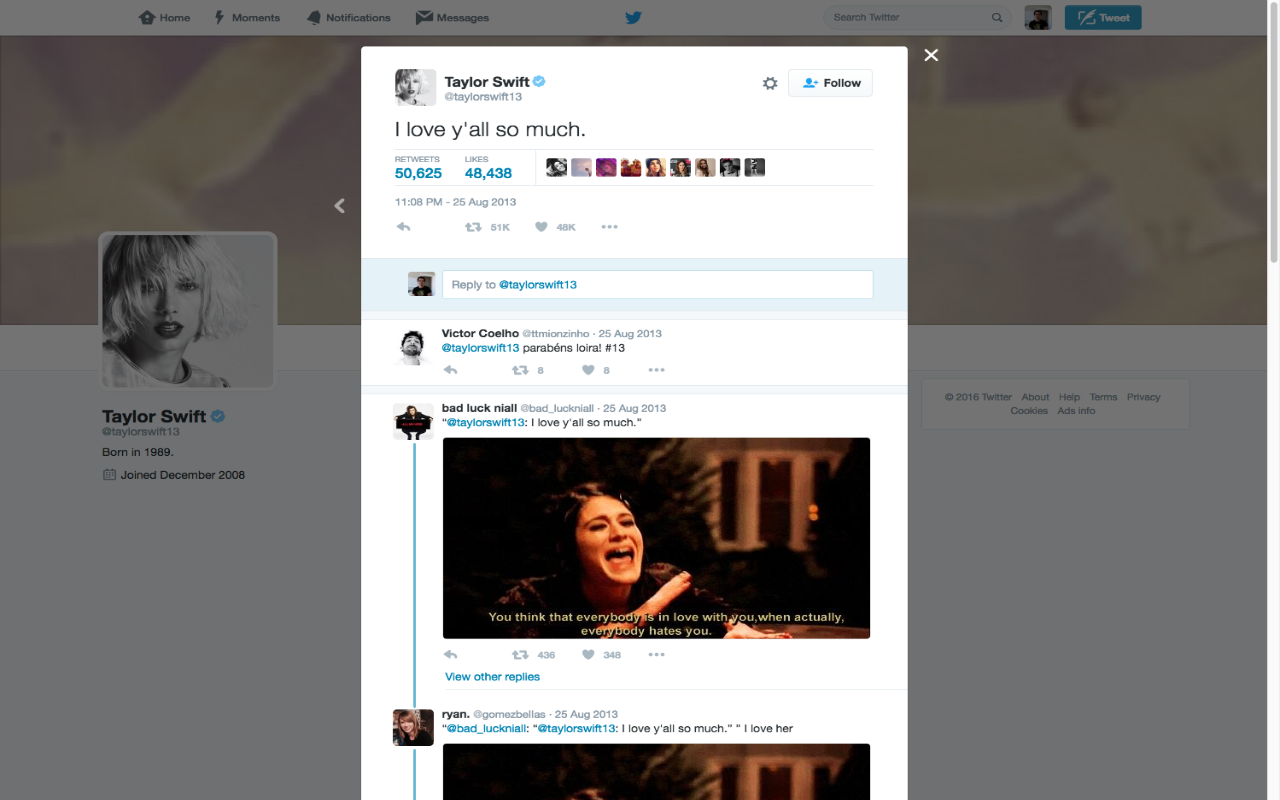Viewport: 1280px width, 800px height.
Task: Open the Cookies footer link
Action: click(1029, 411)
